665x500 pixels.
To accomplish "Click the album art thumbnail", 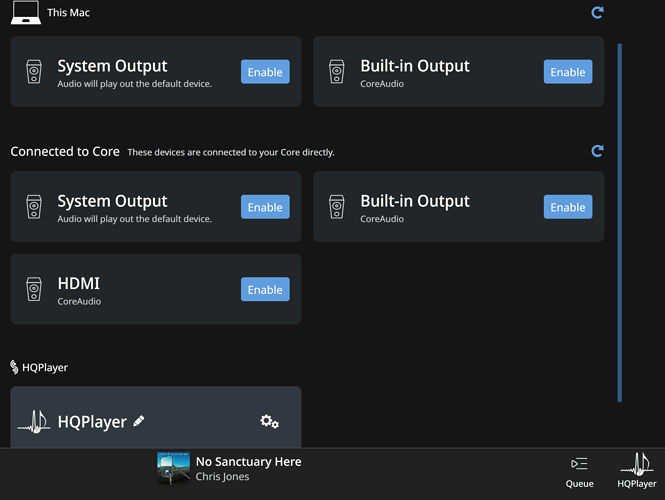I will (x=173, y=468).
